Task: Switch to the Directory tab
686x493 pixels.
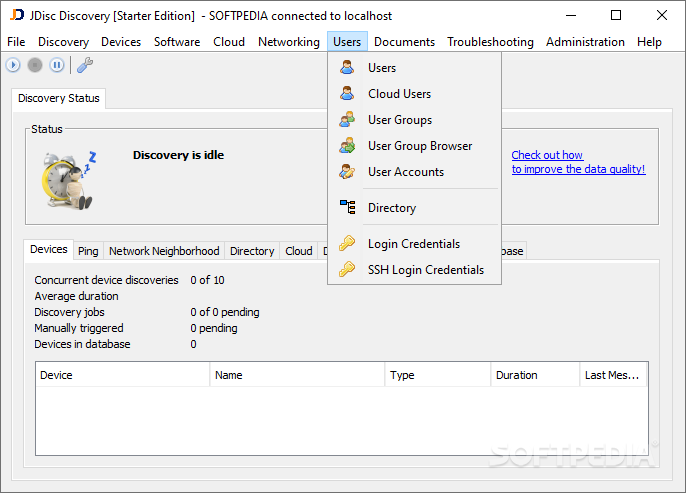Action: click(252, 251)
